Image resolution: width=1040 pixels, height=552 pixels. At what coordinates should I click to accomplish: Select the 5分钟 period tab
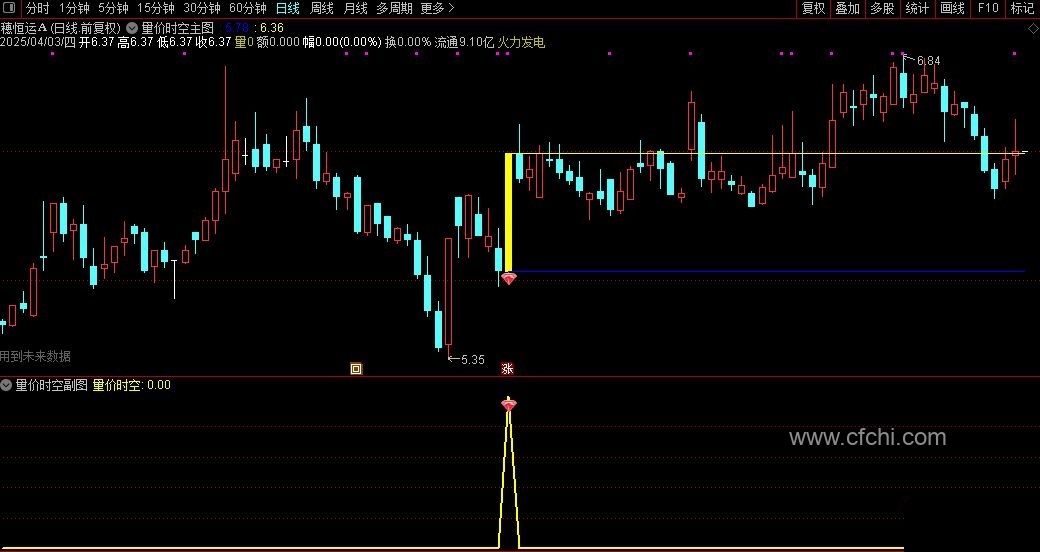(113, 8)
